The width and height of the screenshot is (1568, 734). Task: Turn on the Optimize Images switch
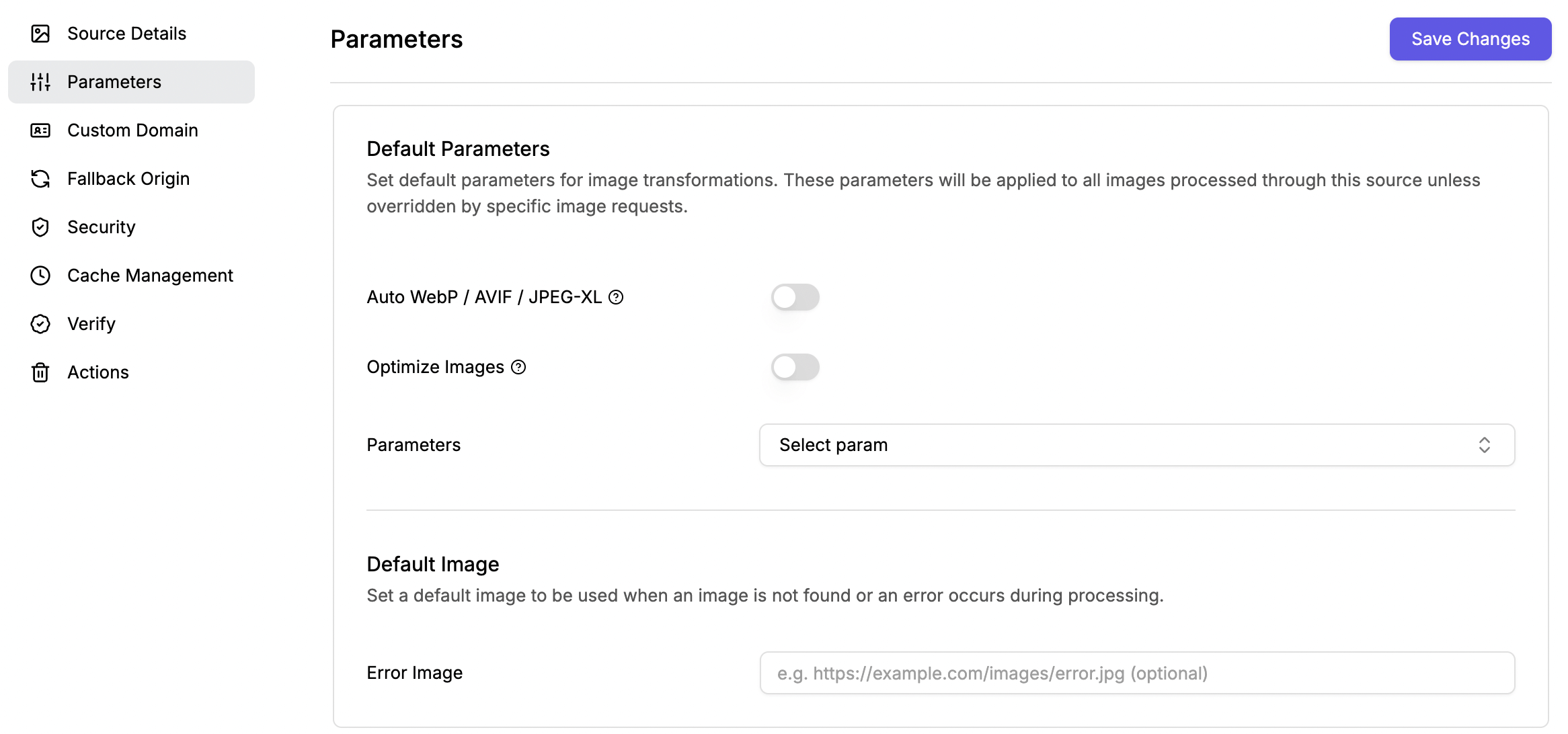tap(795, 367)
